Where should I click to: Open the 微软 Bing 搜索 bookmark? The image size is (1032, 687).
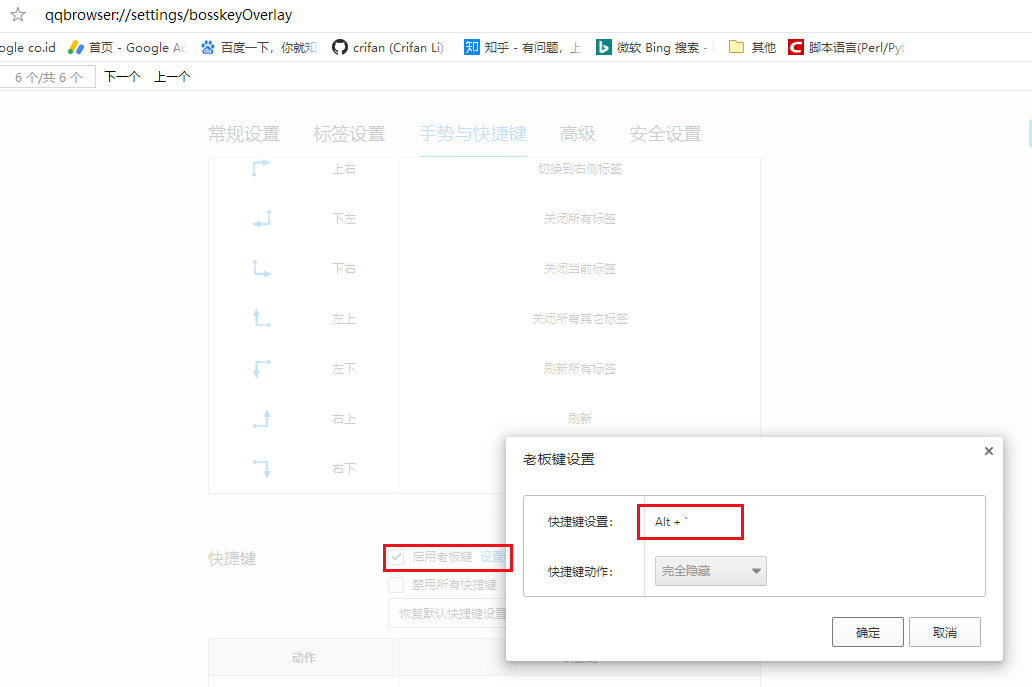click(x=652, y=47)
